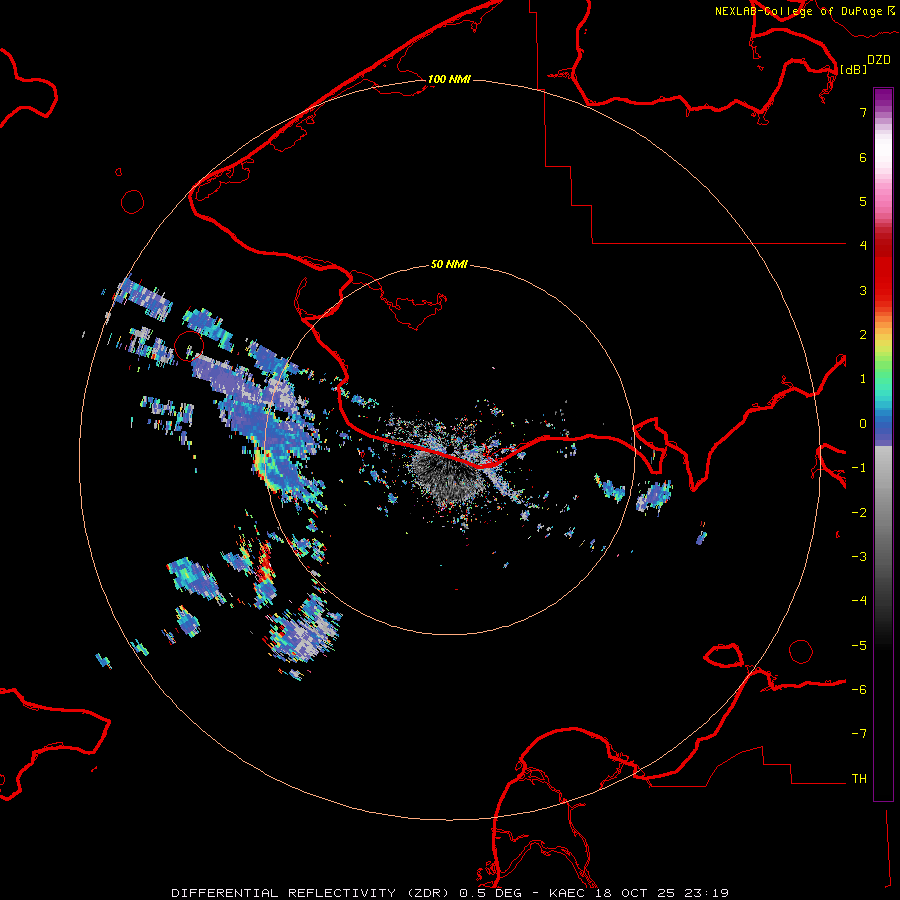Image resolution: width=900 pixels, height=900 pixels.
Task: Click the "-2" tick label on the scale
Action: (859, 513)
